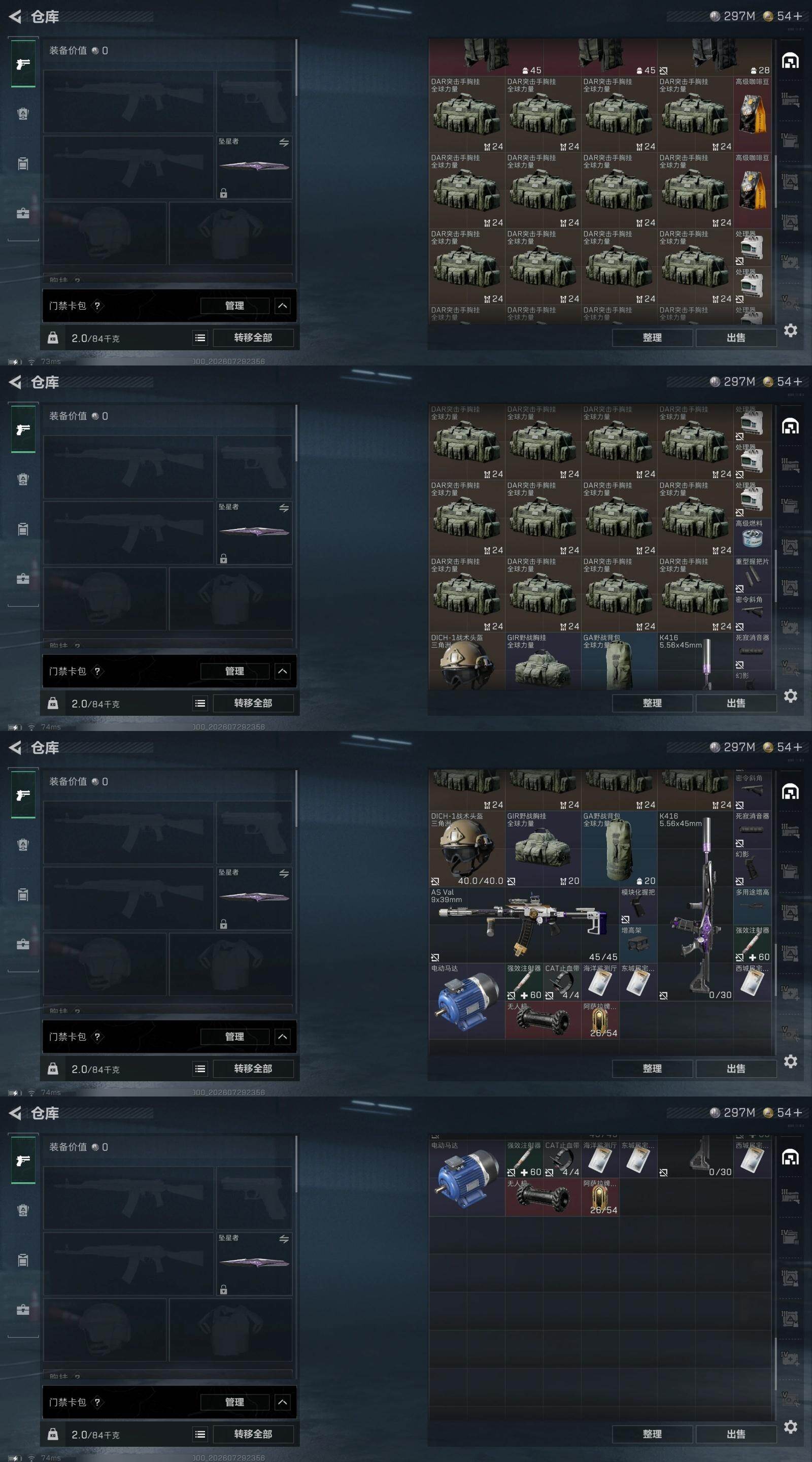The height and width of the screenshot is (1462, 812).
Task: Select the 死寂消音器 suppressor in the second screen
Action: coord(753,651)
